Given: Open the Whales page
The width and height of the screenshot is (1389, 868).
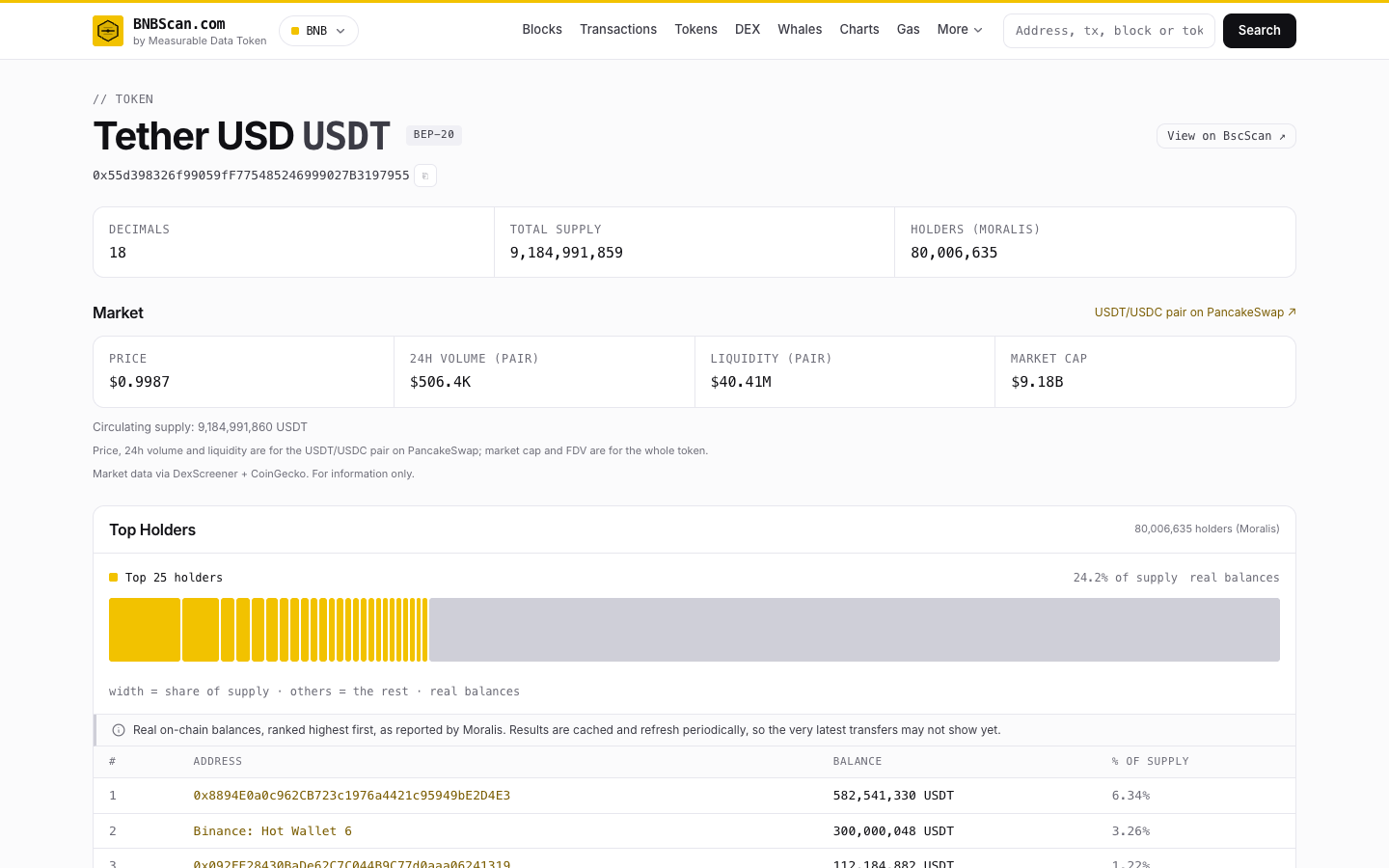Looking at the screenshot, I should coord(800,30).
